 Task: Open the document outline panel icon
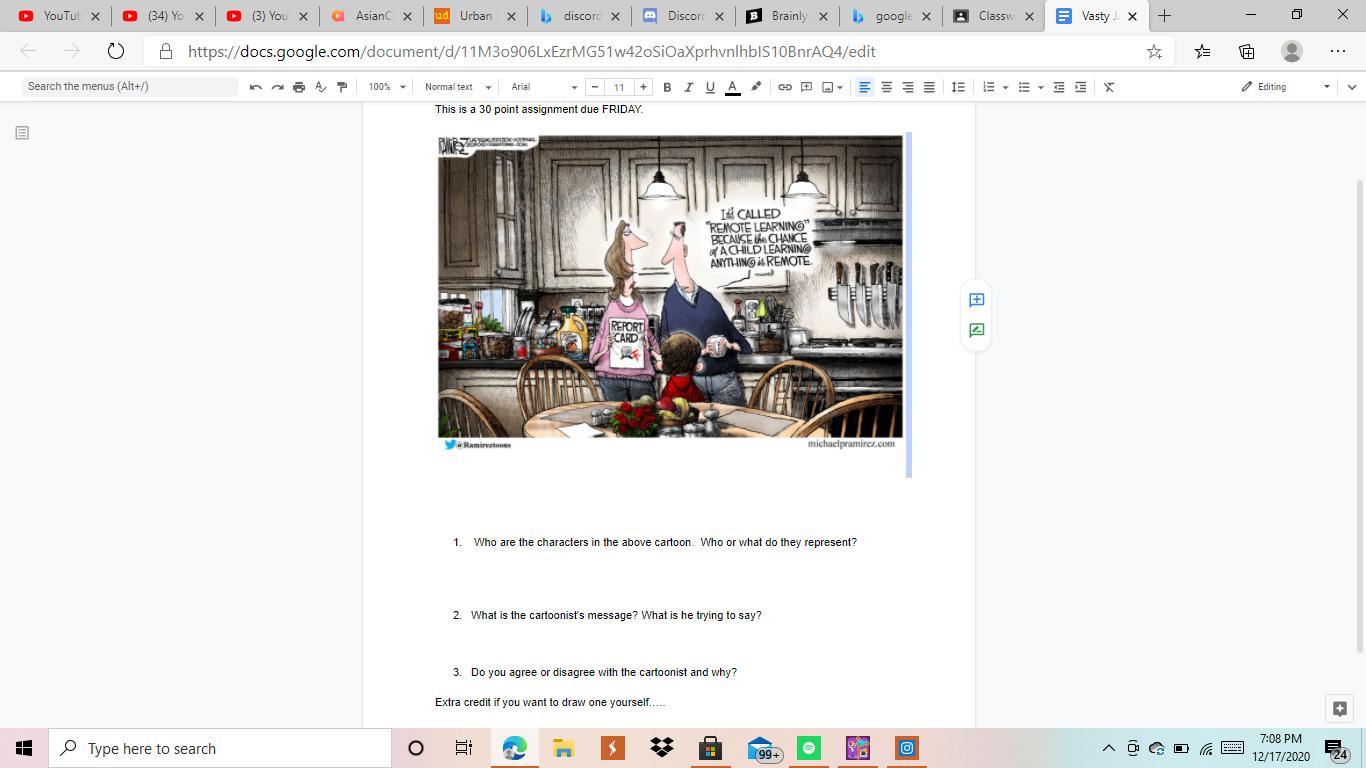coord(22,132)
